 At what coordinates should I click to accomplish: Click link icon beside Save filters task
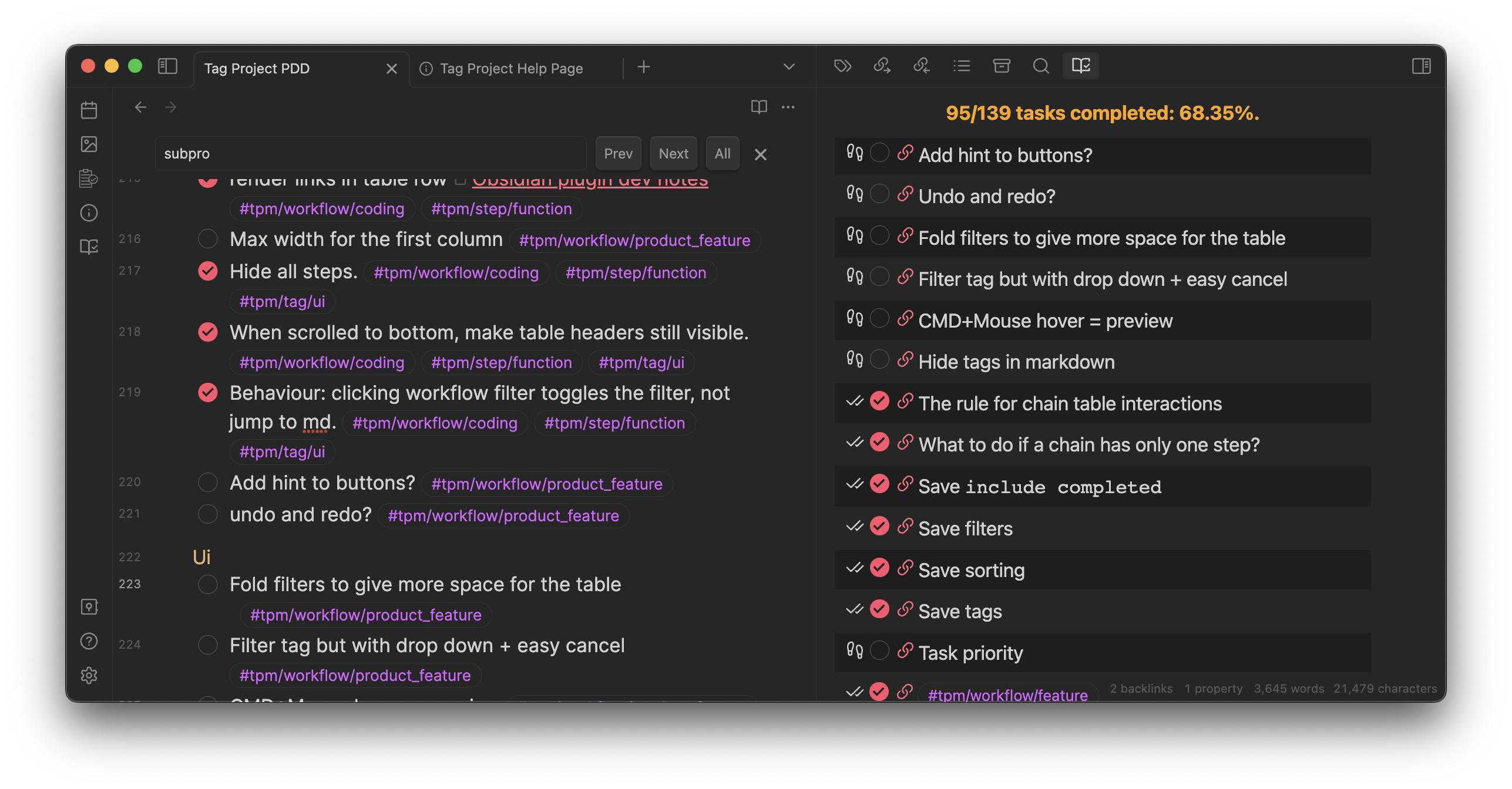(x=905, y=527)
